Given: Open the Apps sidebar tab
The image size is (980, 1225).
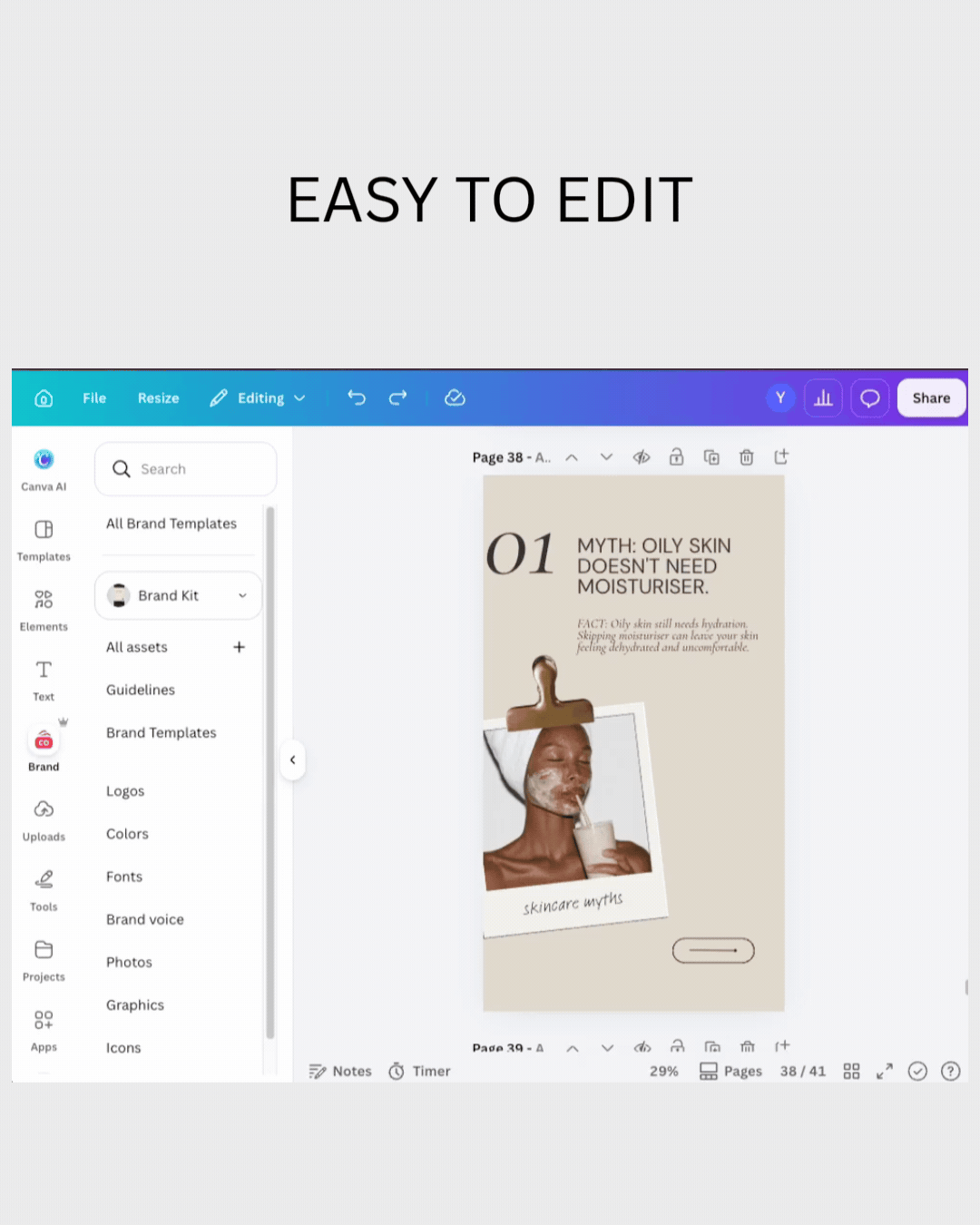Looking at the screenshot, I should (44, 1030).
